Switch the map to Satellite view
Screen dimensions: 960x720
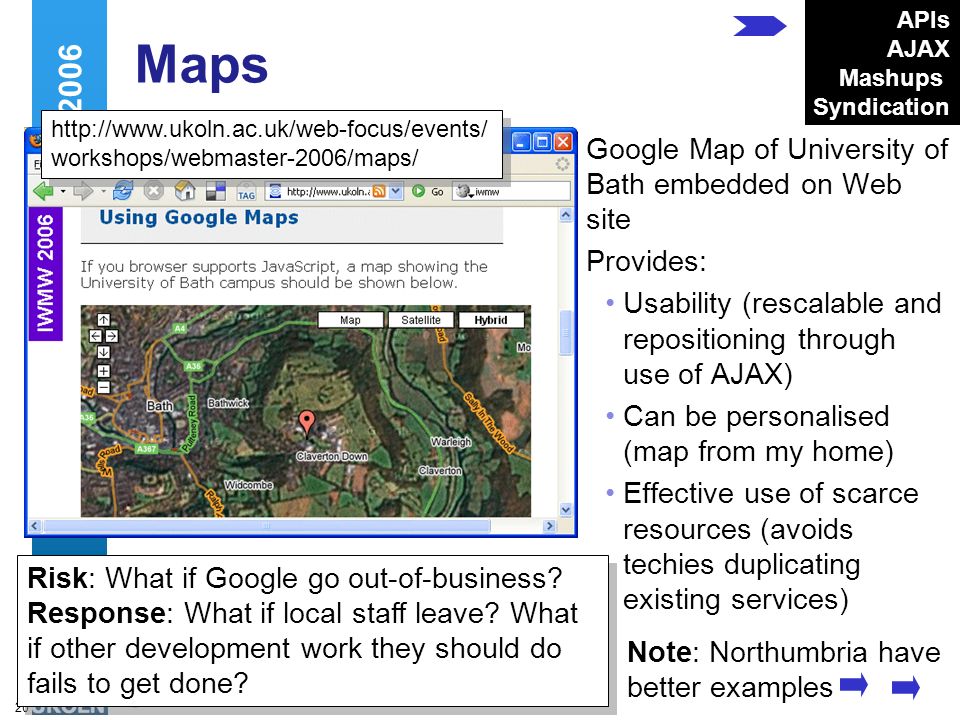[x=421, y=320]
